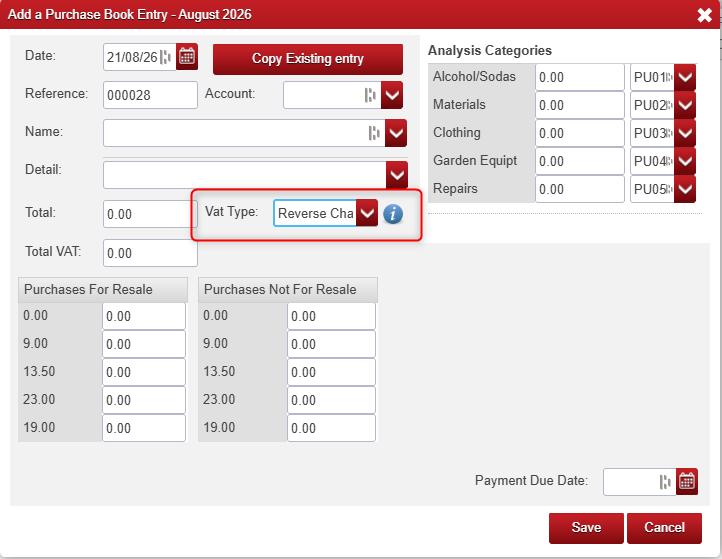Click the Garden Equipt amount field
Image resolution: width=722 pixels, height=559 pixels.
580,161
